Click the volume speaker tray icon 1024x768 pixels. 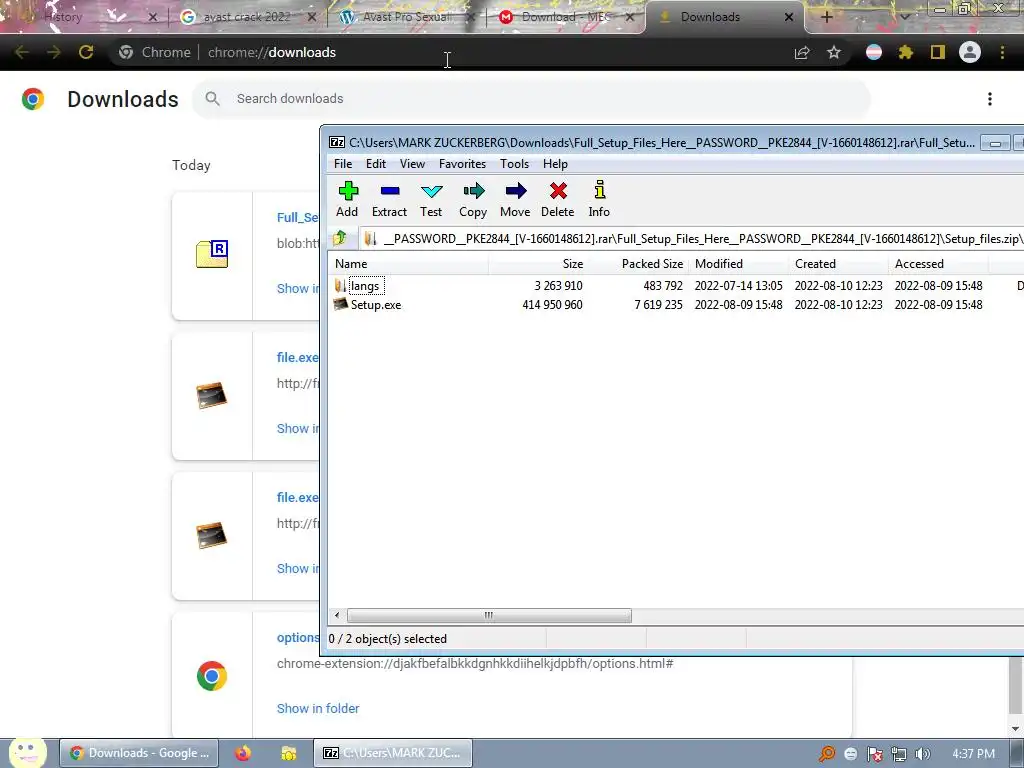tap(922, 754)
